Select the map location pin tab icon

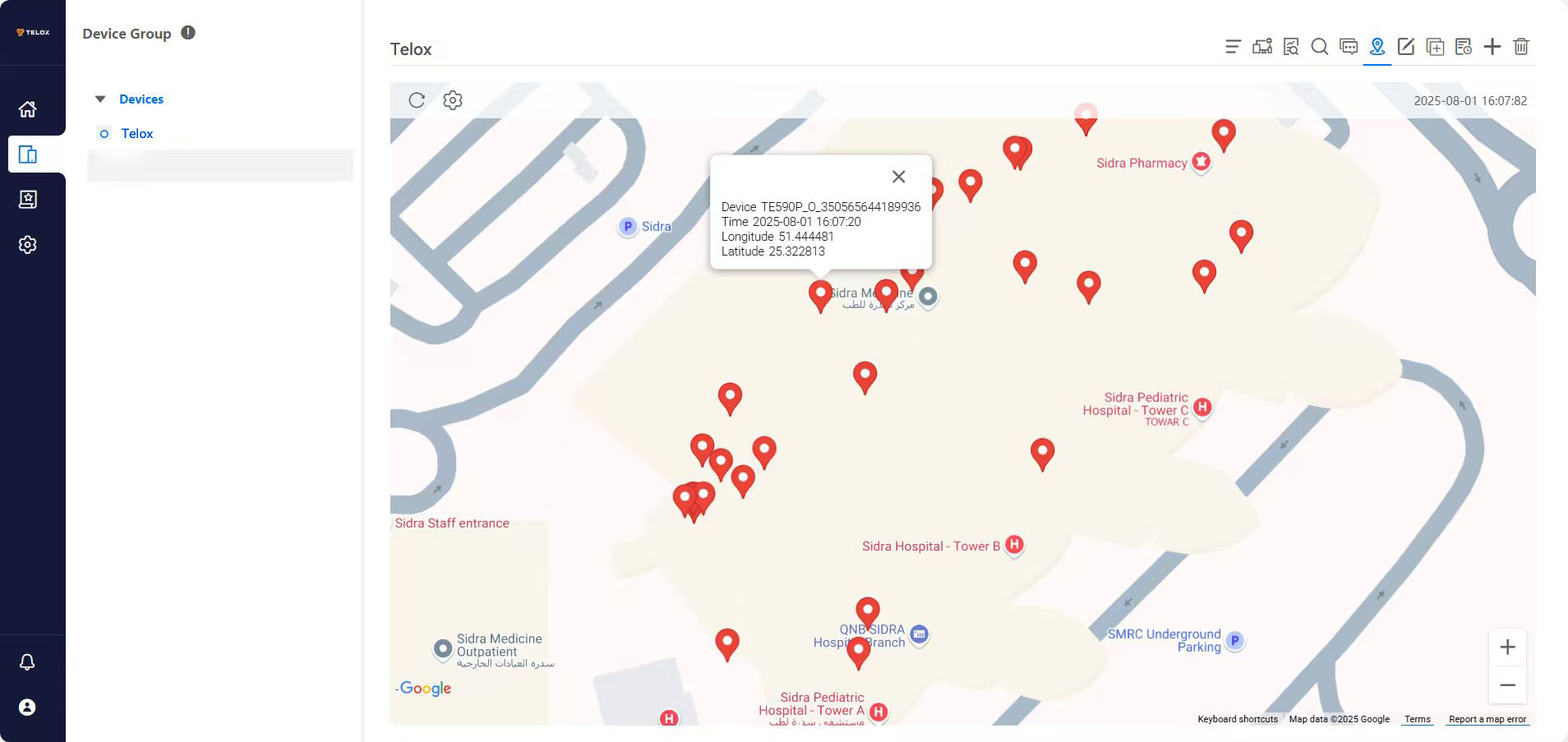1377,47
